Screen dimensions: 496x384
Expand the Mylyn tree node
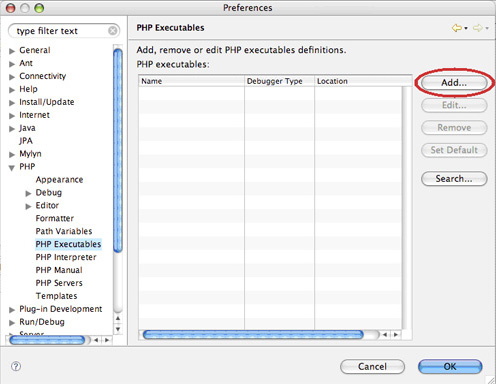click(12, 154)
